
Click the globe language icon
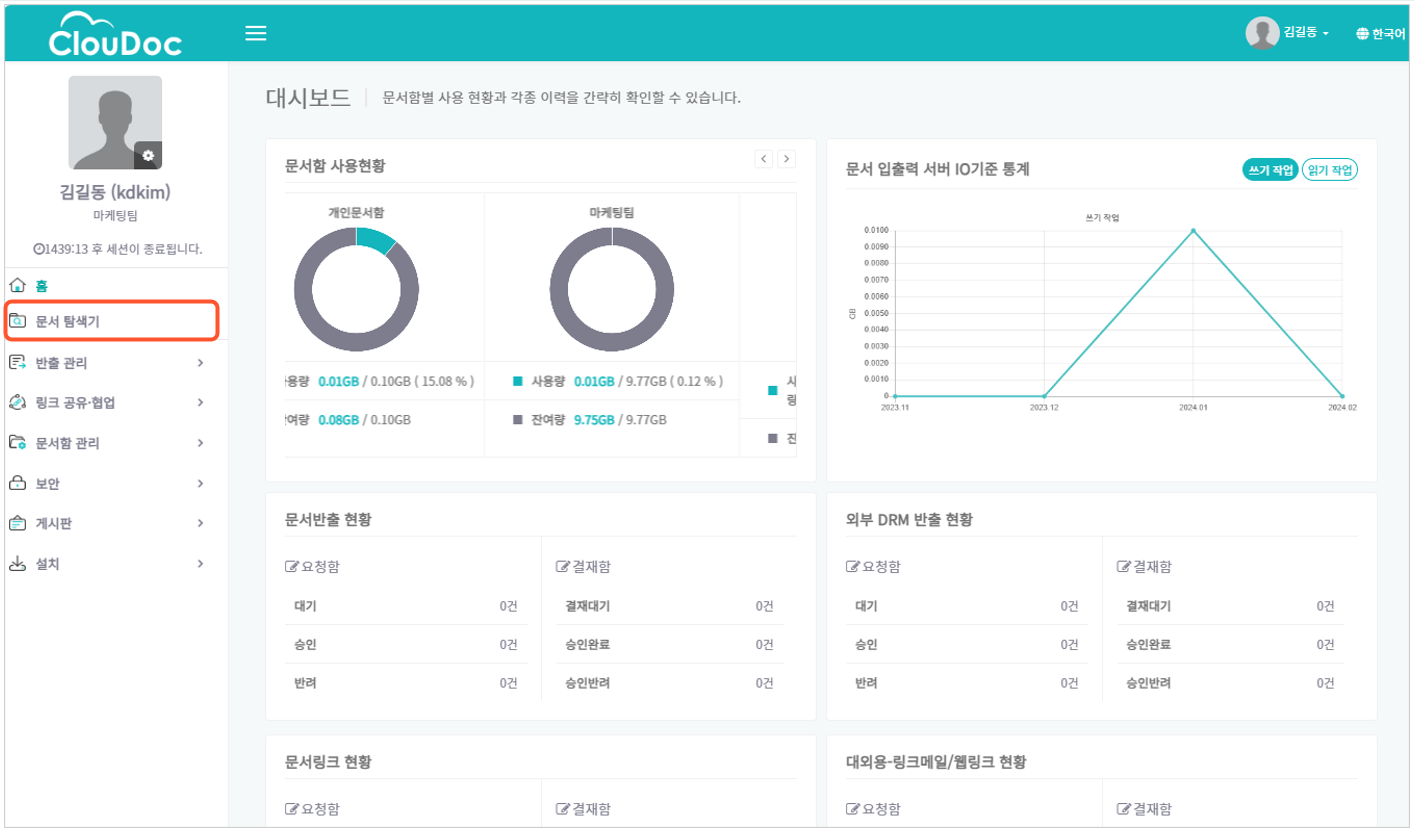click(1362, 34)
